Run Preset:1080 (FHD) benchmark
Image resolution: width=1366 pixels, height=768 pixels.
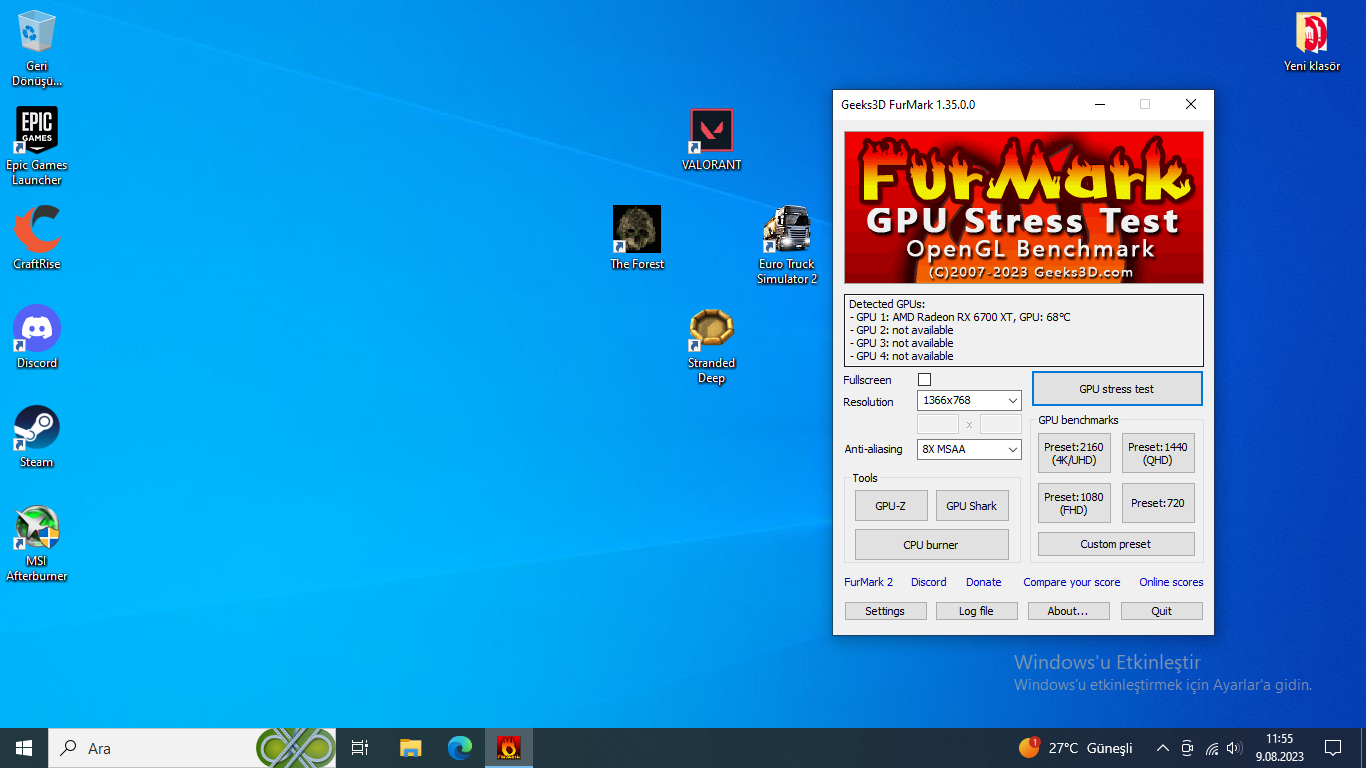1074,503
